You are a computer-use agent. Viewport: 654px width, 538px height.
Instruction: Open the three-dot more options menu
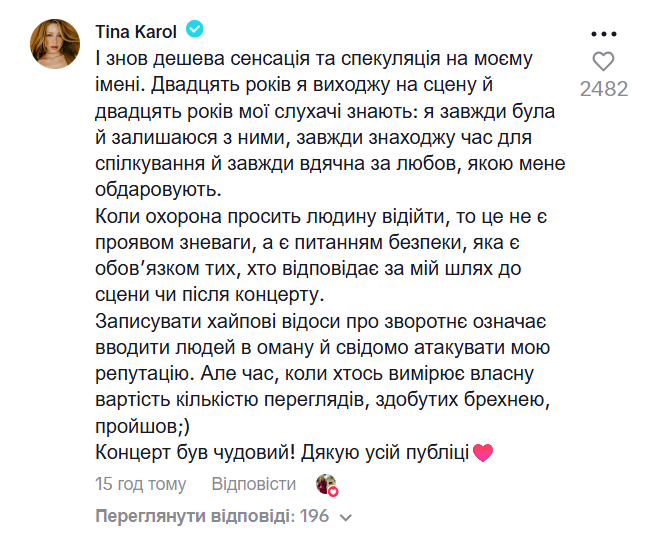tap(603, 31)
